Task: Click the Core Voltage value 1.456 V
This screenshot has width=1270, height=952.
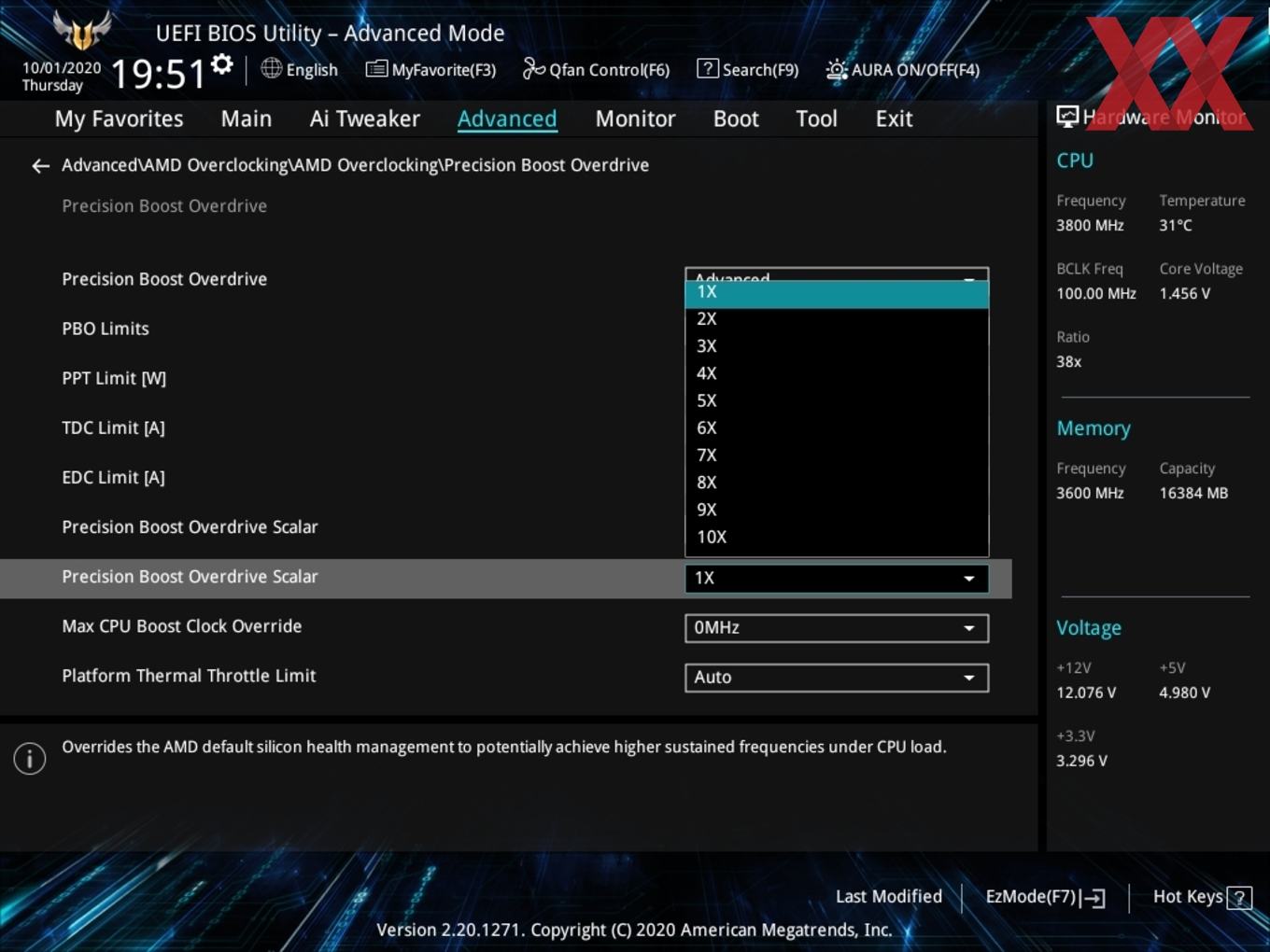Action: tap(1184, 294)
